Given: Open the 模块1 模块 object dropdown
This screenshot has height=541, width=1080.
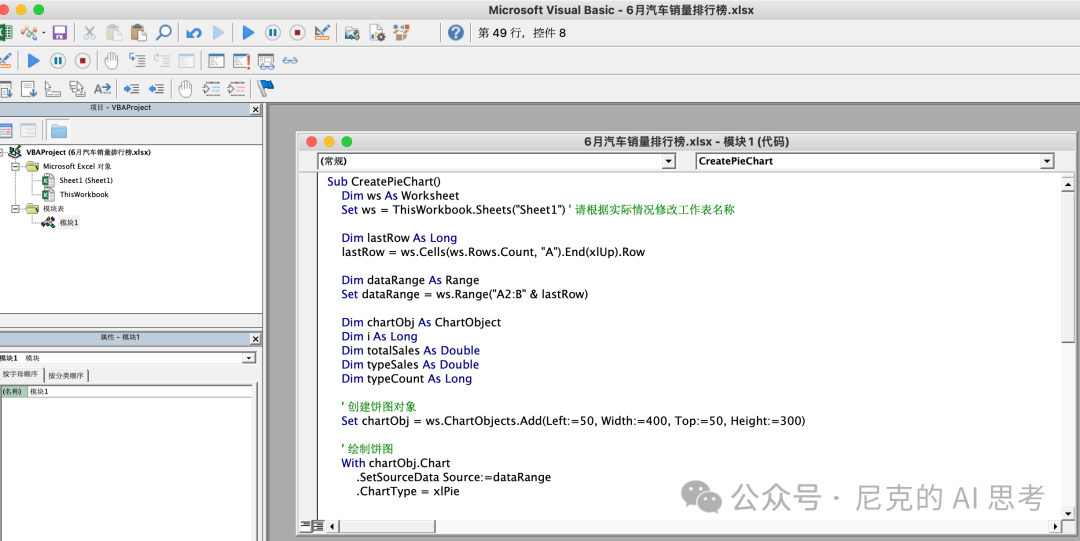Looking at the screenshot, I should click(249, 358).
